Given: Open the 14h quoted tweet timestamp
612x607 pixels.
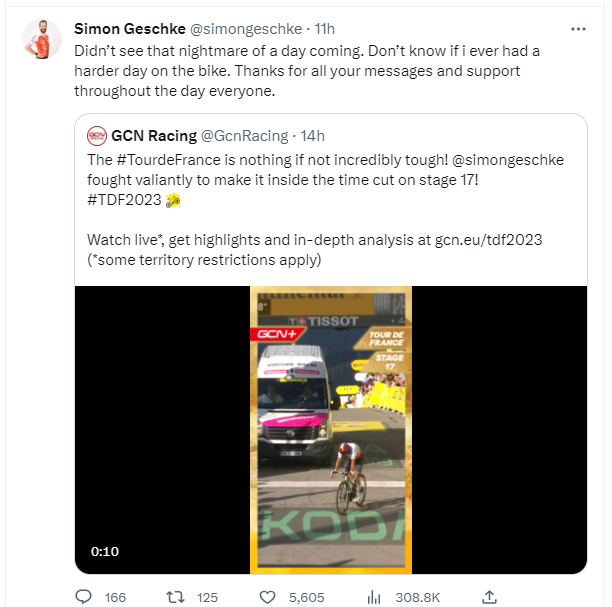Looking at the screenshot, I should [313, 135].
